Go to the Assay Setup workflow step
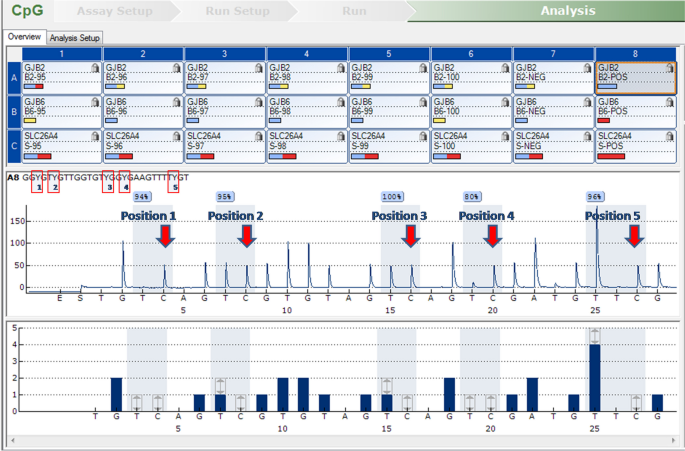Image resolution: width=685 pixels, height=451 pixels. (115, 11)
